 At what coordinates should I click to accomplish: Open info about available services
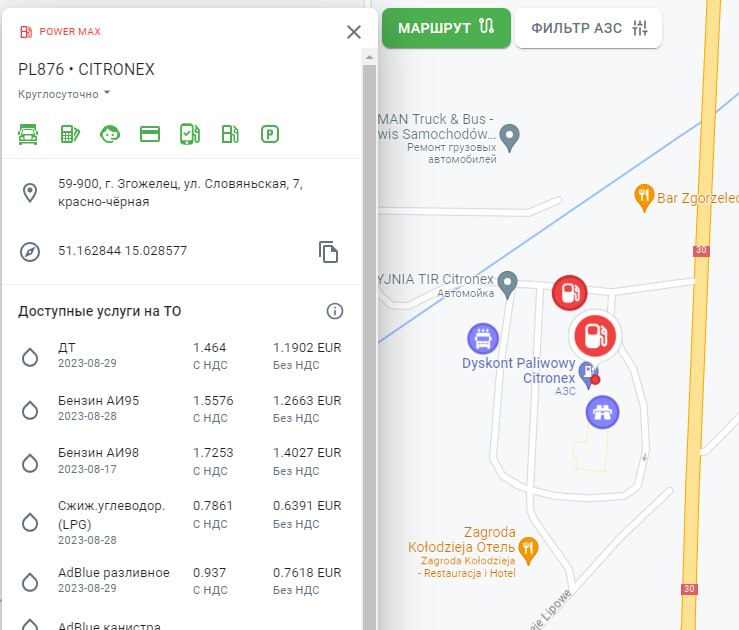click(335, 311)
